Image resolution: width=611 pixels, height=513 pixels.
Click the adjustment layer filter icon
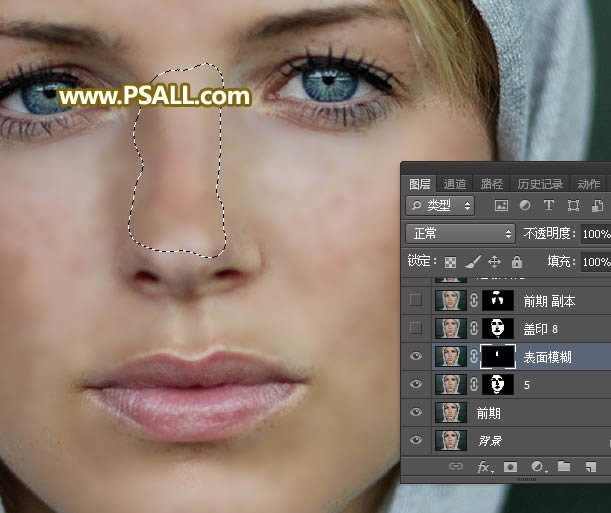pos(524,206)
